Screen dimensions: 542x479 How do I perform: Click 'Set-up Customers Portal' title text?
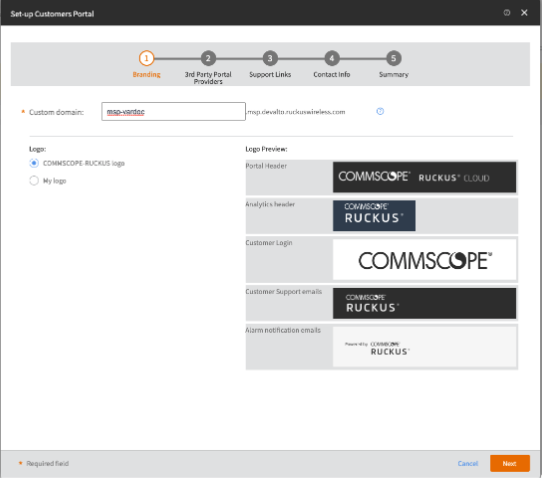[52, 14]
